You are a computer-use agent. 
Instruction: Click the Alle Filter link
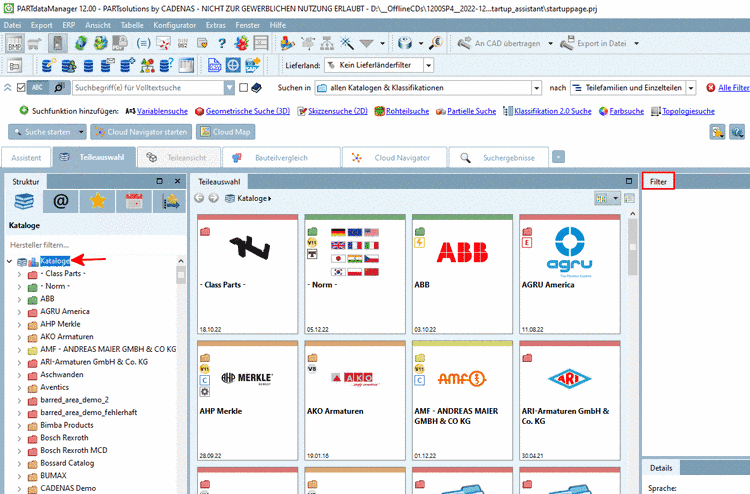734,88
